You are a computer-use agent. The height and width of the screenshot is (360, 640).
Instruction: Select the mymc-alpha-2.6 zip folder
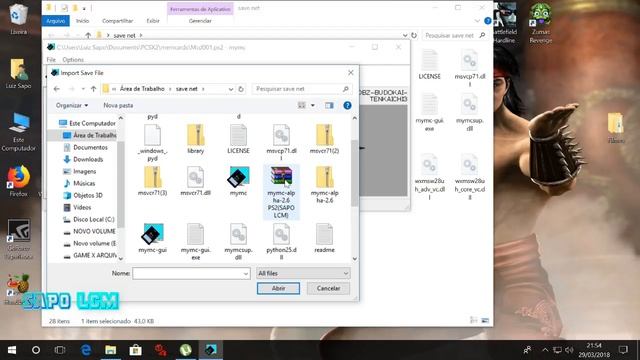click(324, 184)
